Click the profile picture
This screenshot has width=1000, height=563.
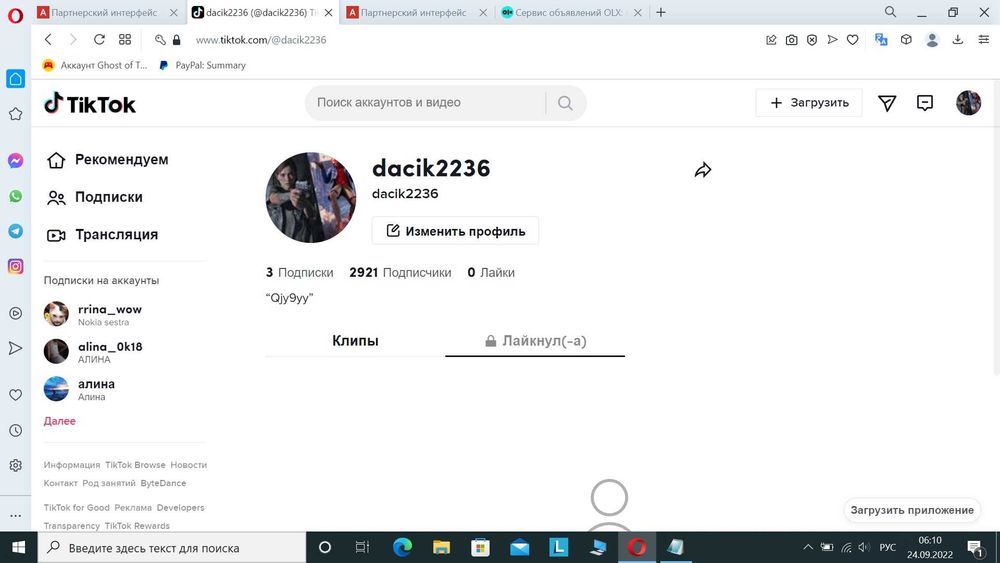[311, 197]
